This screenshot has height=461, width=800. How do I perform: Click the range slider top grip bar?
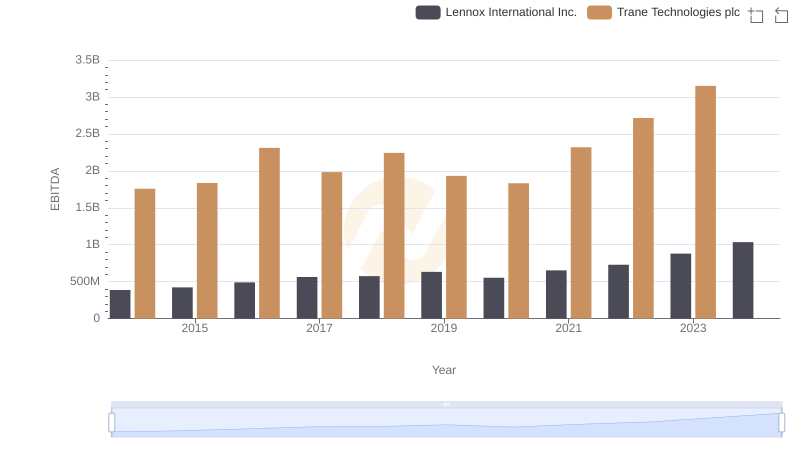(446, 404)
